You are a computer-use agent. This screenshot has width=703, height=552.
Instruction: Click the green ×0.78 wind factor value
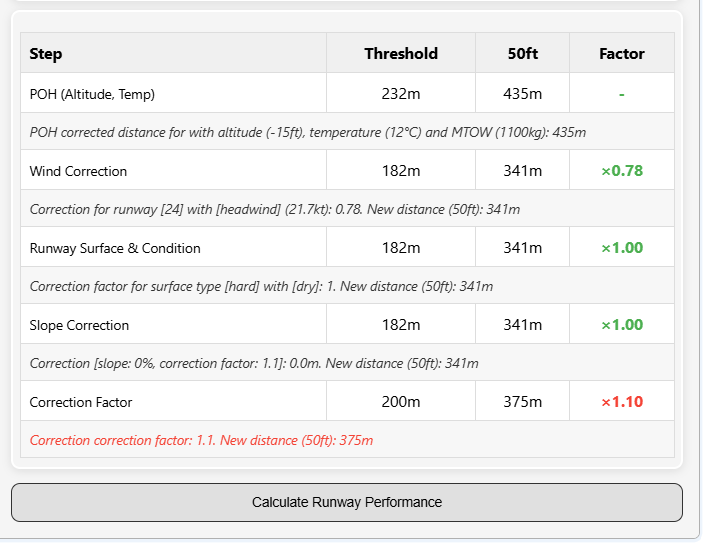point(621,171)
